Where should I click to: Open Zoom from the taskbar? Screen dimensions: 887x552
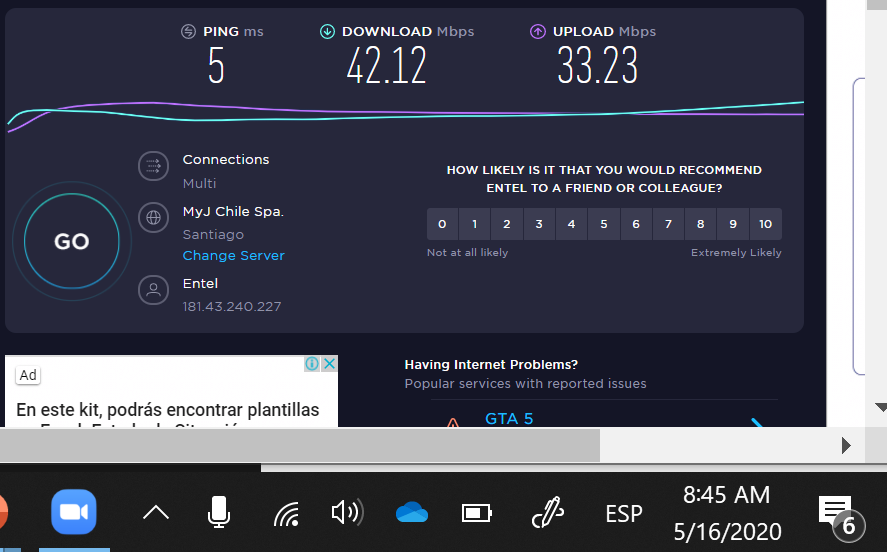point(74,512)
